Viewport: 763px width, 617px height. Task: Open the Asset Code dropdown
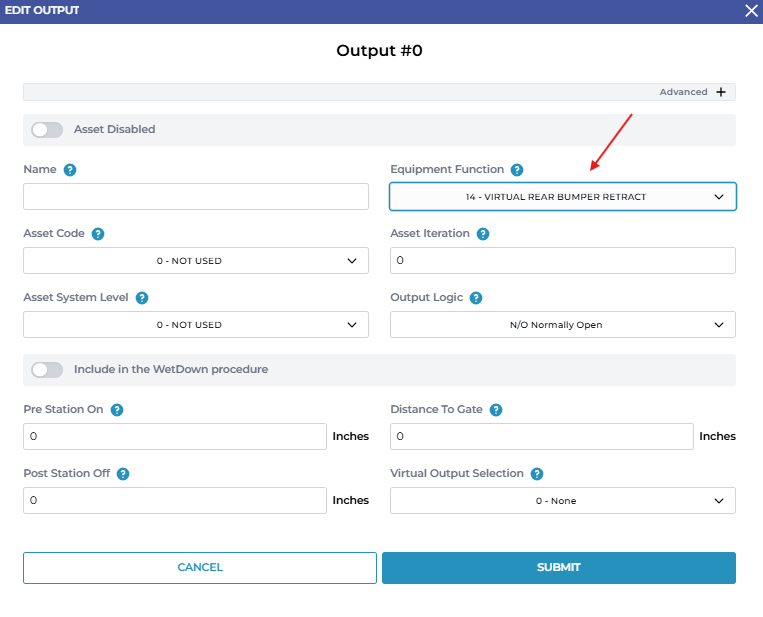coord(196,261)
